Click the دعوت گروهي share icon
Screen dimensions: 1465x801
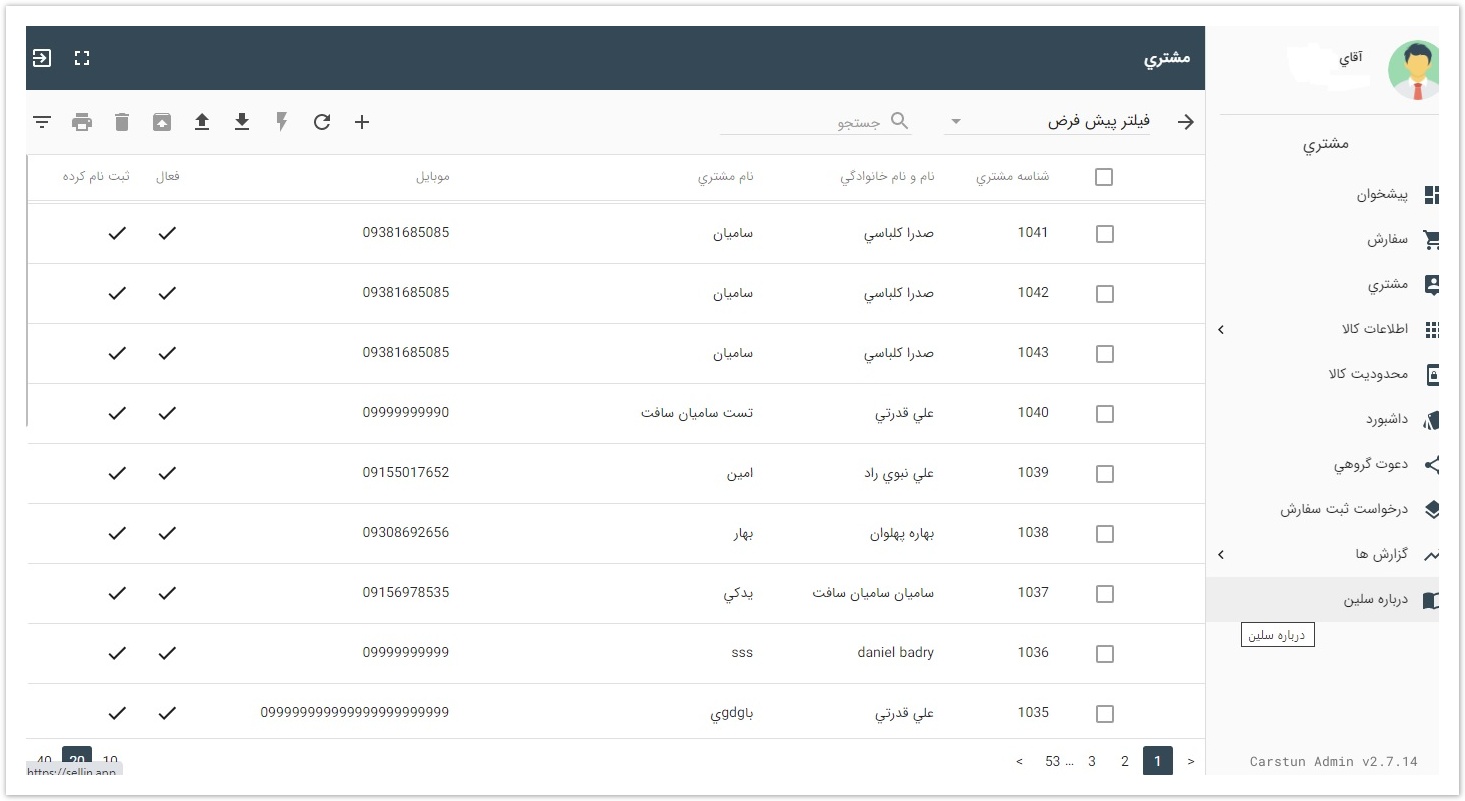tap(1431, 464)
